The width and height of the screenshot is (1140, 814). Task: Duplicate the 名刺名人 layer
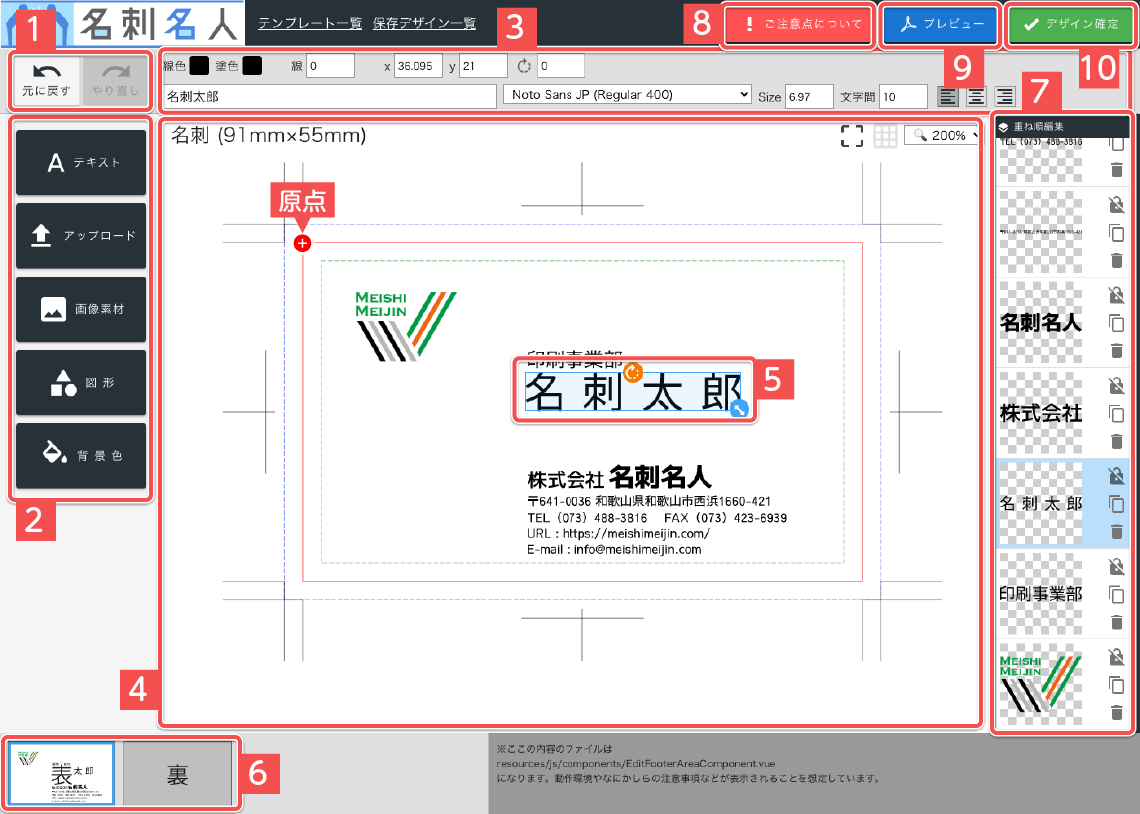tap(1116, 323)
